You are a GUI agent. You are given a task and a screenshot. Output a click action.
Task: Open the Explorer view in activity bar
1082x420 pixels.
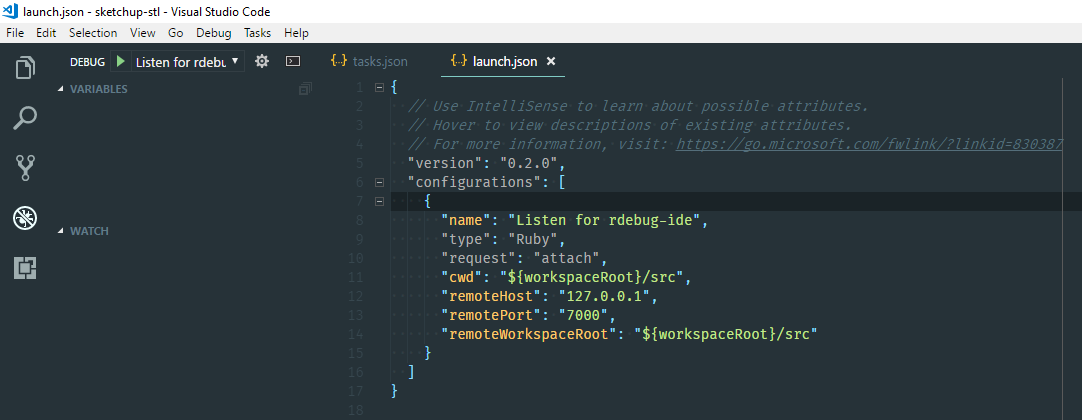click(25, 69)
